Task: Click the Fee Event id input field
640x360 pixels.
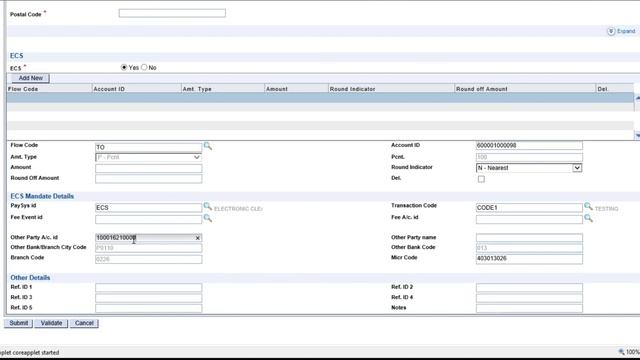Action: [x=149, y=219]
